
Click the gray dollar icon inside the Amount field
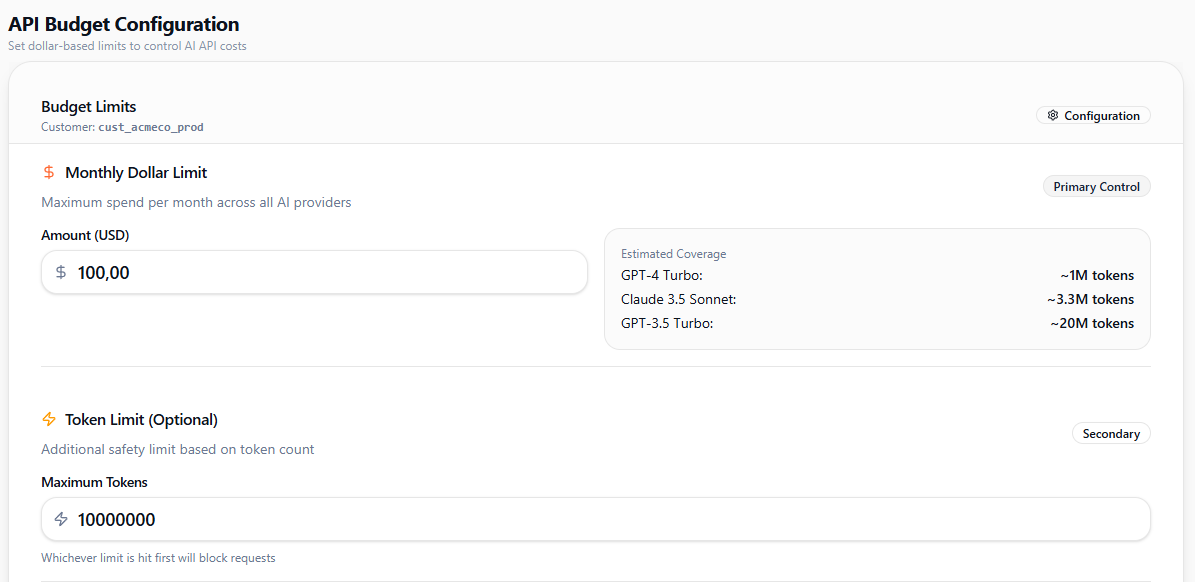coord(61,272)
